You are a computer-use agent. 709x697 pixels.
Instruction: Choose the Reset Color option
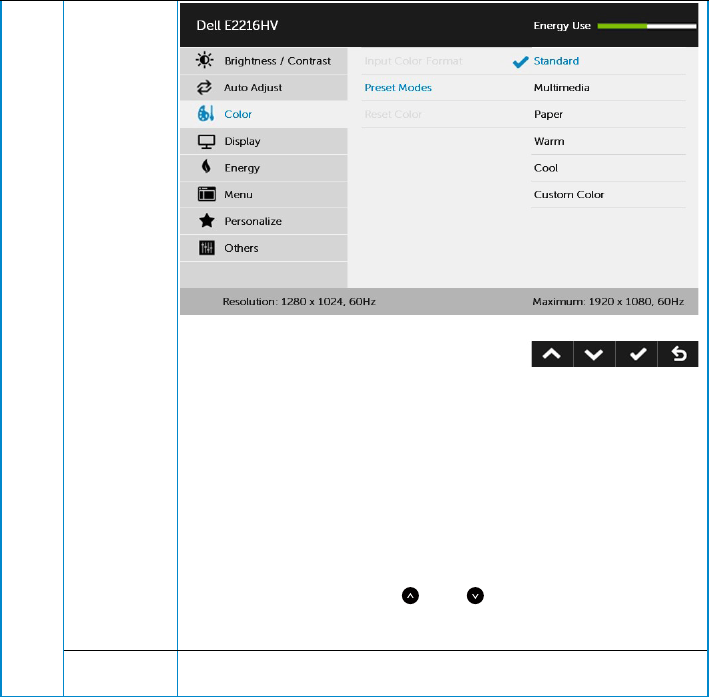point(393,114)
